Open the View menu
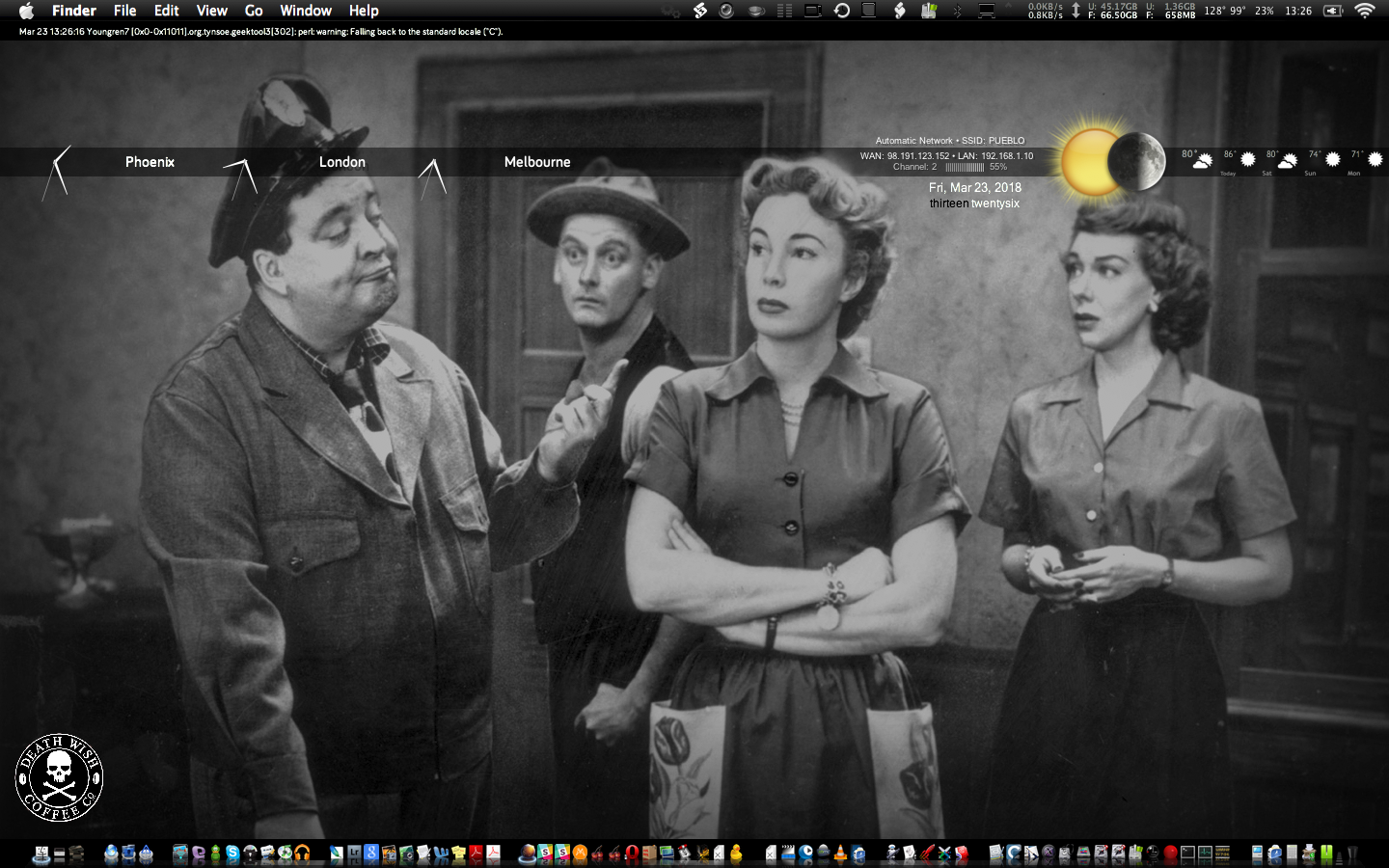This screenshot has height=868, width=1389. tap(211, 11)
